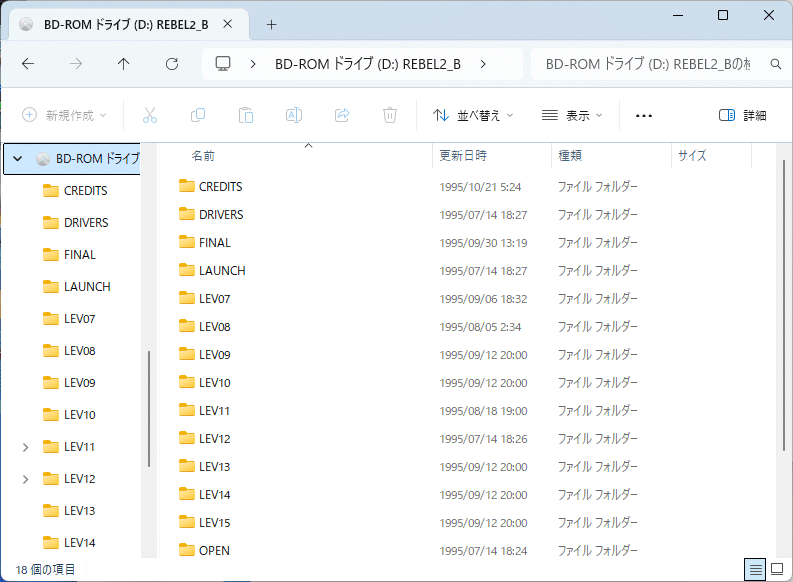Refresh the current folder view

coord(172,64)
